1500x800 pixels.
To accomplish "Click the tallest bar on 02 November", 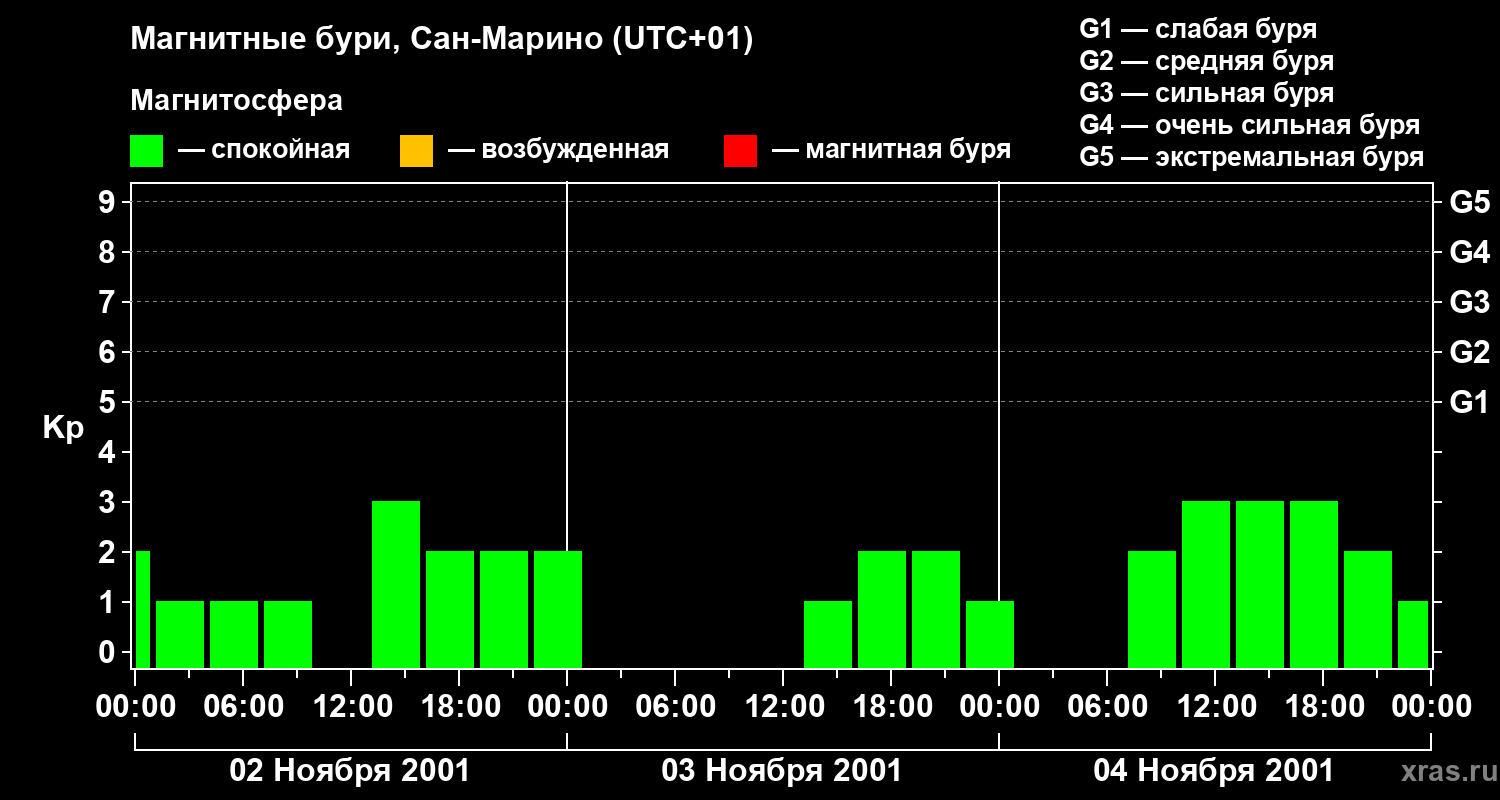I will (396, 584).
